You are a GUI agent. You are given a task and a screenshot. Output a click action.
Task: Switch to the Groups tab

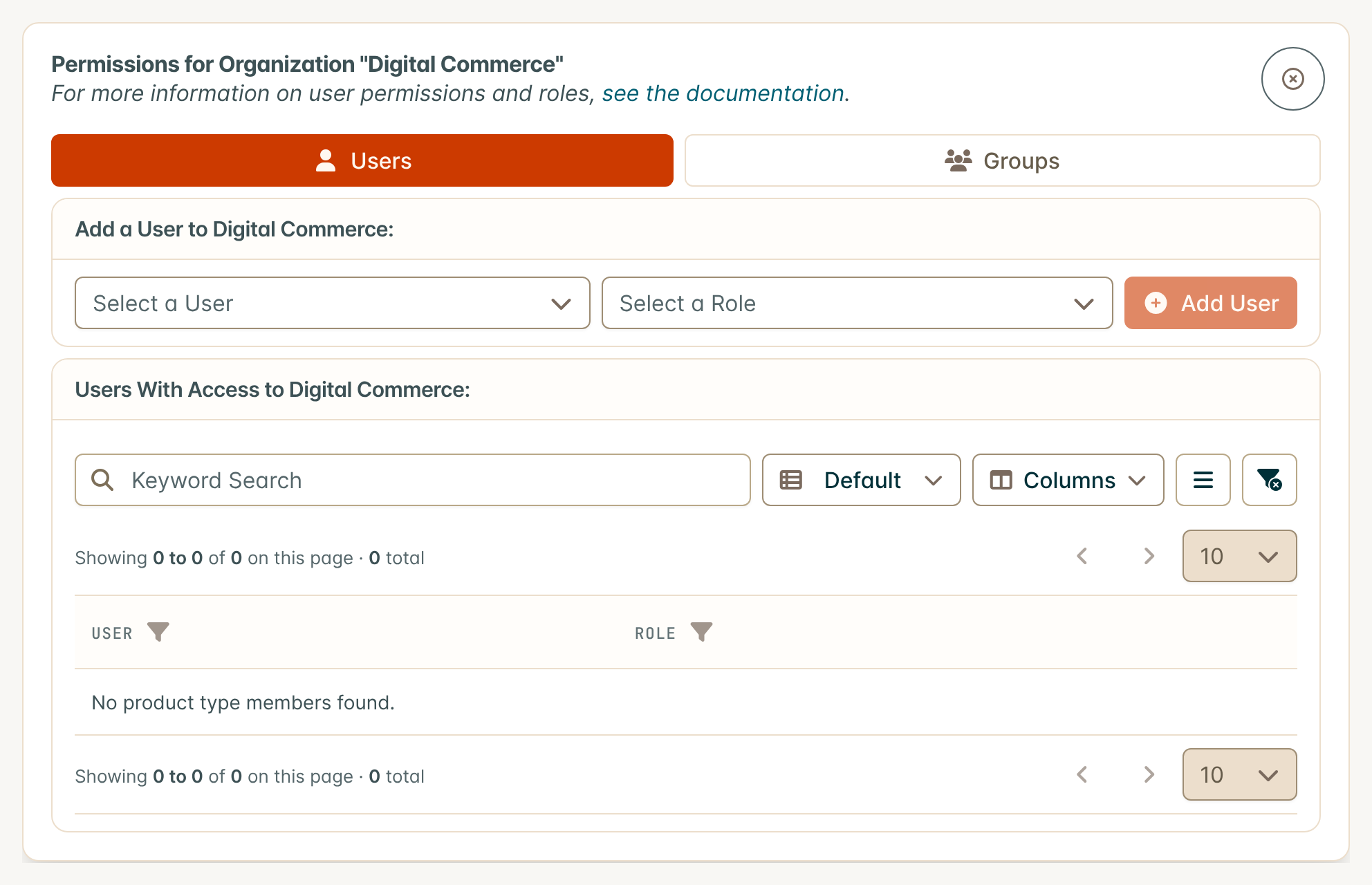click(x=1002, y=160)
